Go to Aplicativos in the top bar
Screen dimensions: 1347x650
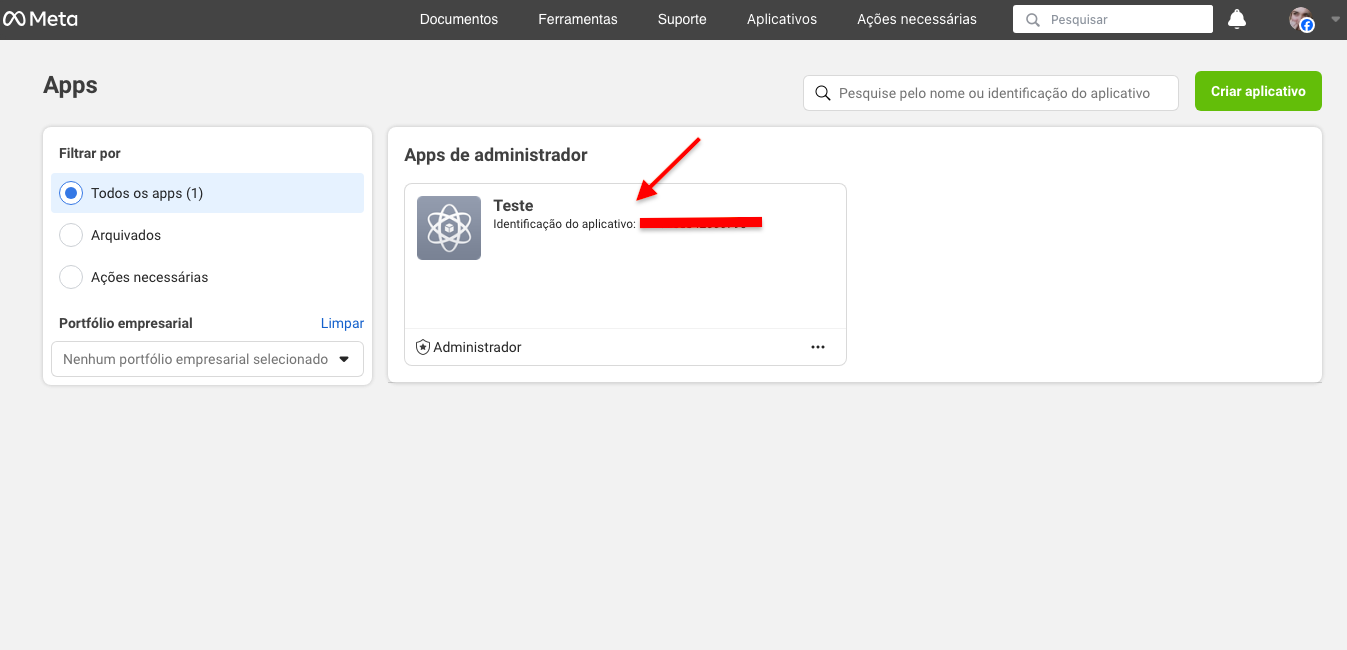coord(782,19)
